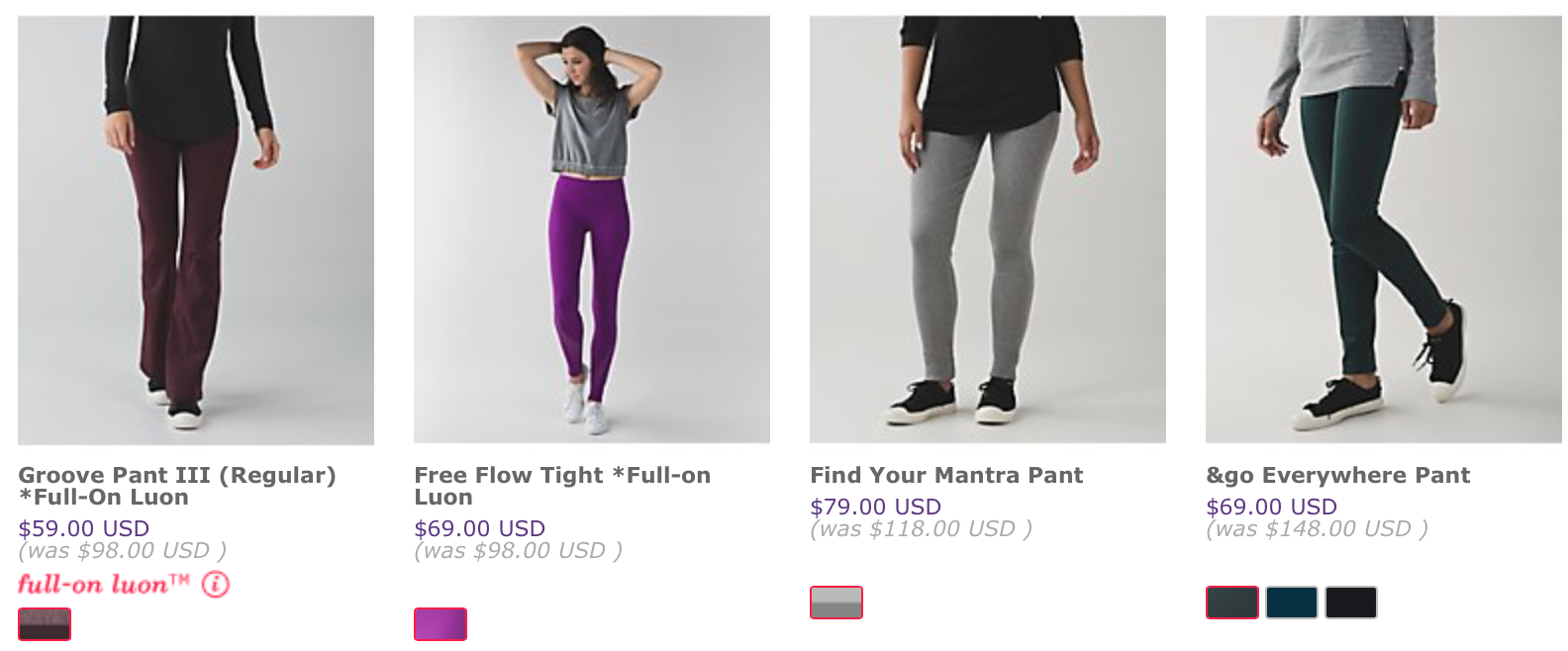
Task: Open the &go Everywhere Pant product photo
Action: pyautogui.click(x=1384, y=230)
